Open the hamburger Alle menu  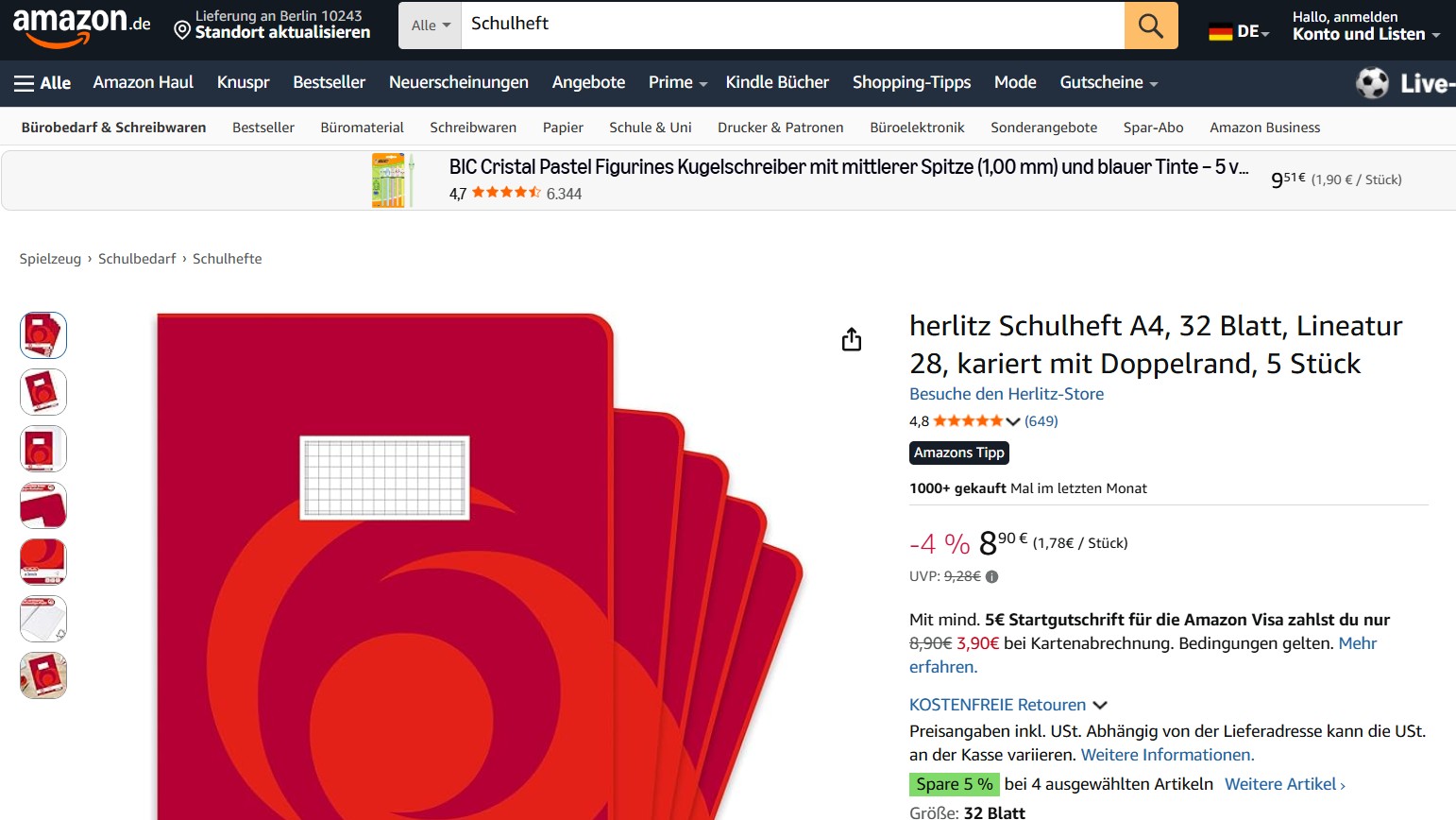(x=42, y=83)
